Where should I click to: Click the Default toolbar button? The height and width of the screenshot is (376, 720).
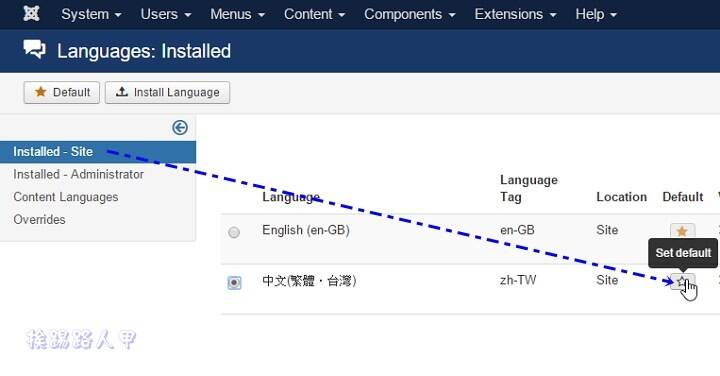pyautogui.click(x=62, y=92)
